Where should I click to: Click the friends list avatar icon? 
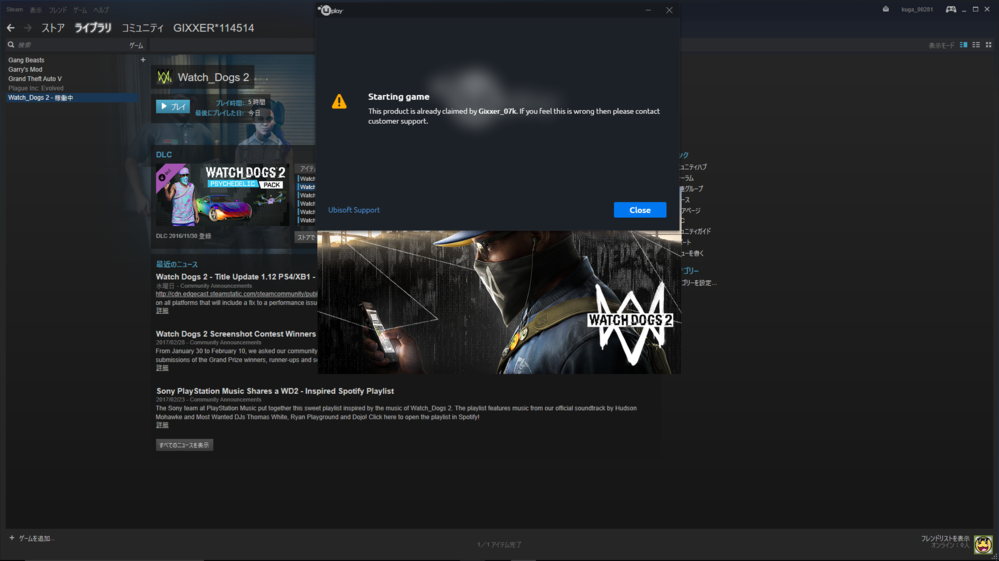coord(982,543)
